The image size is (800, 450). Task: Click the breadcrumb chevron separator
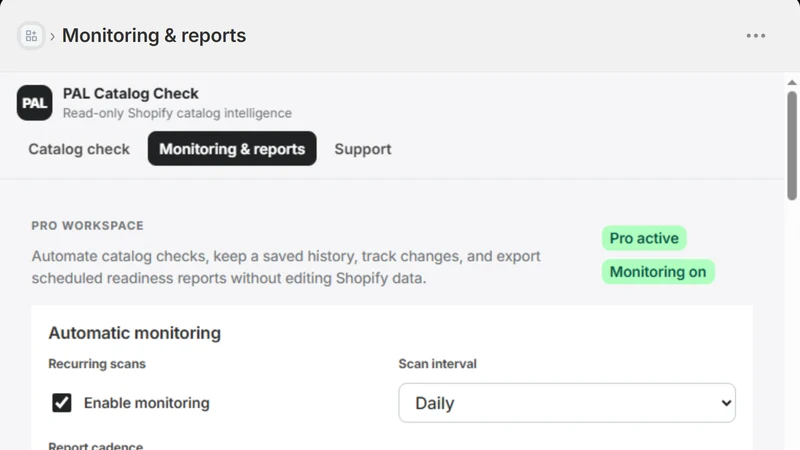[53, 36]
